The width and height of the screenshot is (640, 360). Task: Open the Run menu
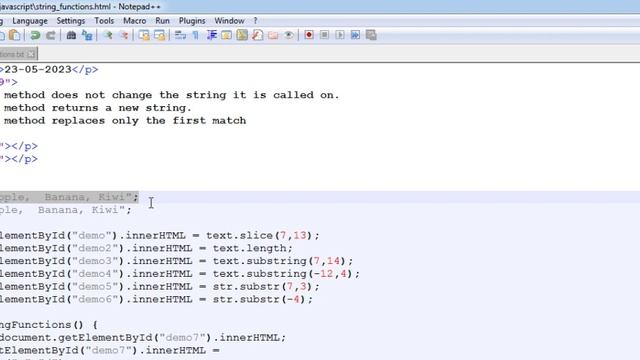[x=162, y=21]
